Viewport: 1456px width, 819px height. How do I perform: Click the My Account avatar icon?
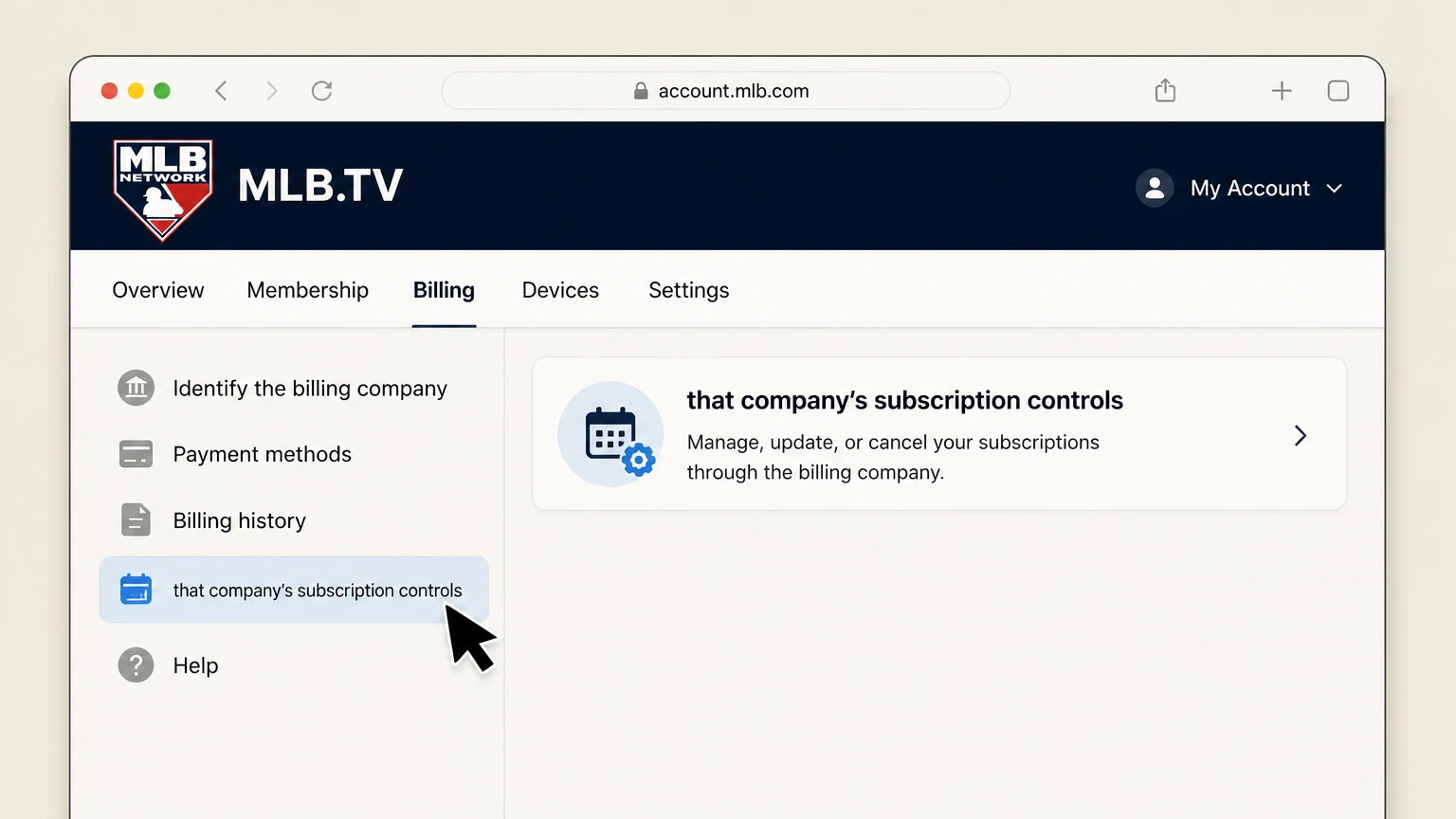pyautogui.click(x=1155, y=188)
